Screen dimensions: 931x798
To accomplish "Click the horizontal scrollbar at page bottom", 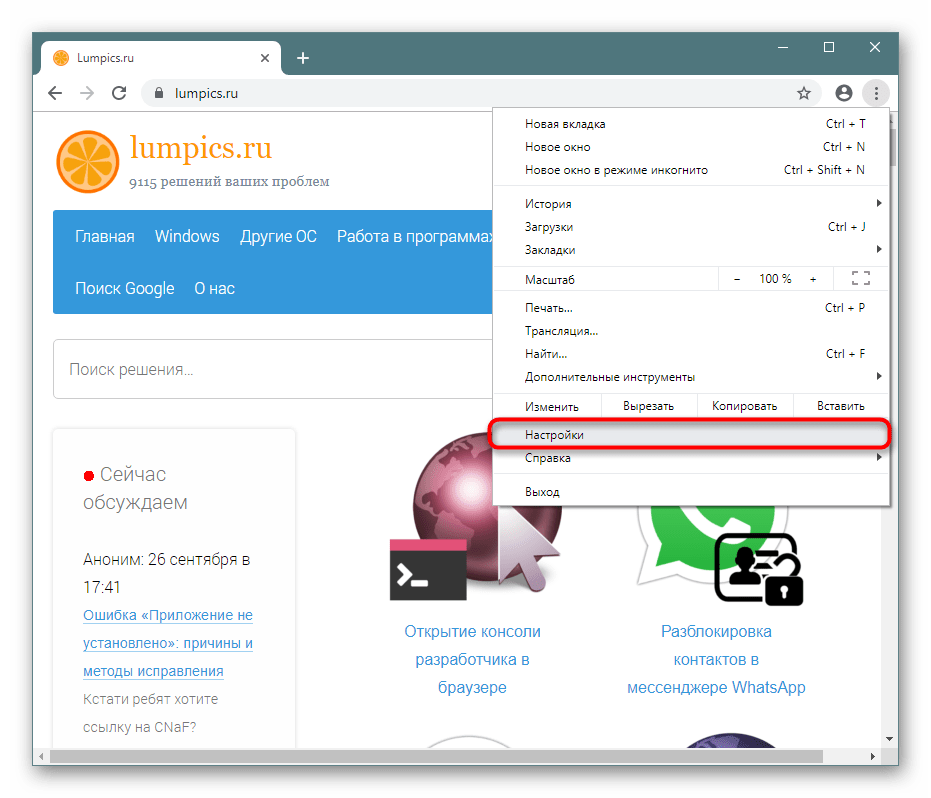I will click(x=400, y=757).
